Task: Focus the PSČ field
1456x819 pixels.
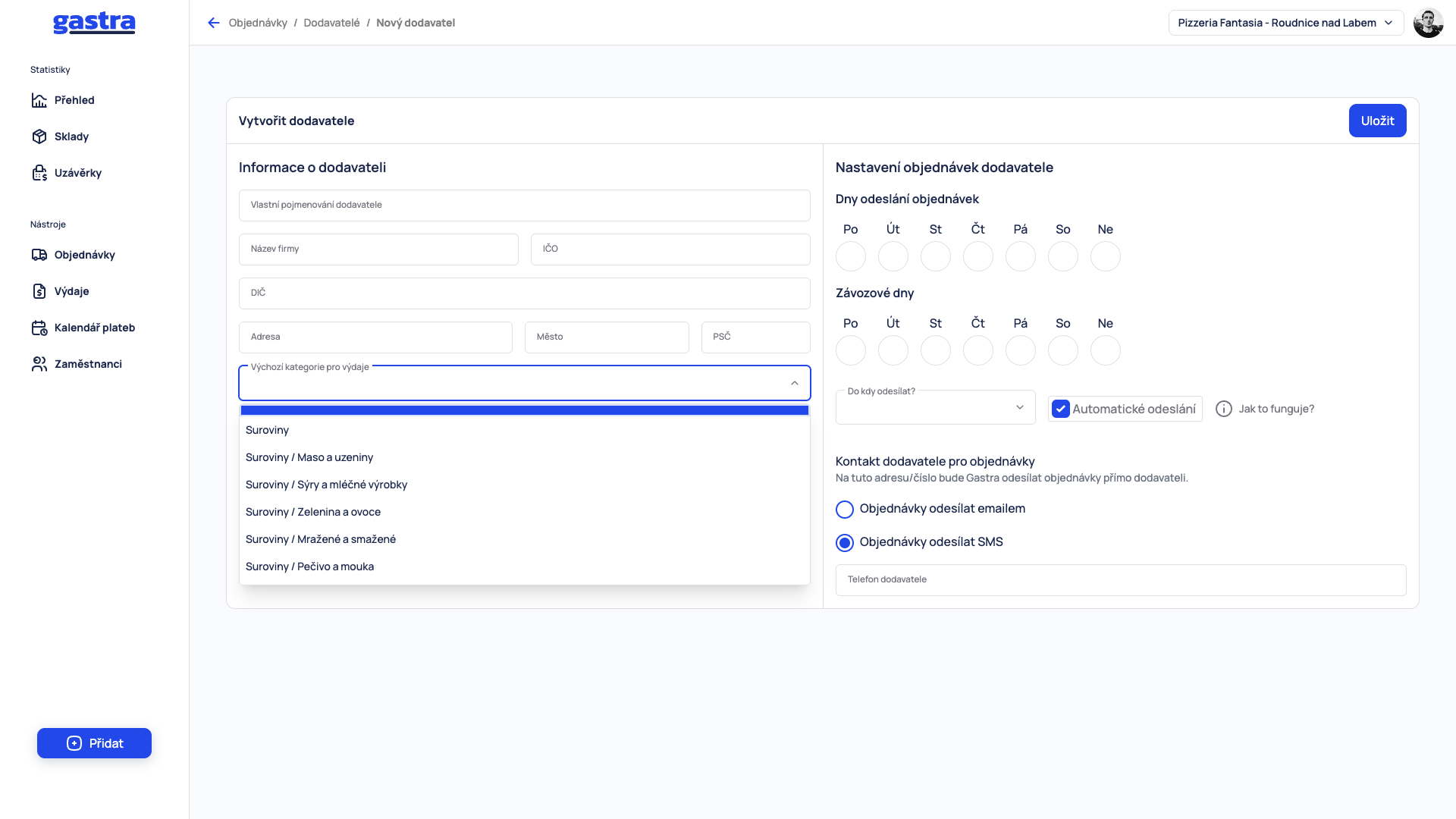Action: (755, 337)
